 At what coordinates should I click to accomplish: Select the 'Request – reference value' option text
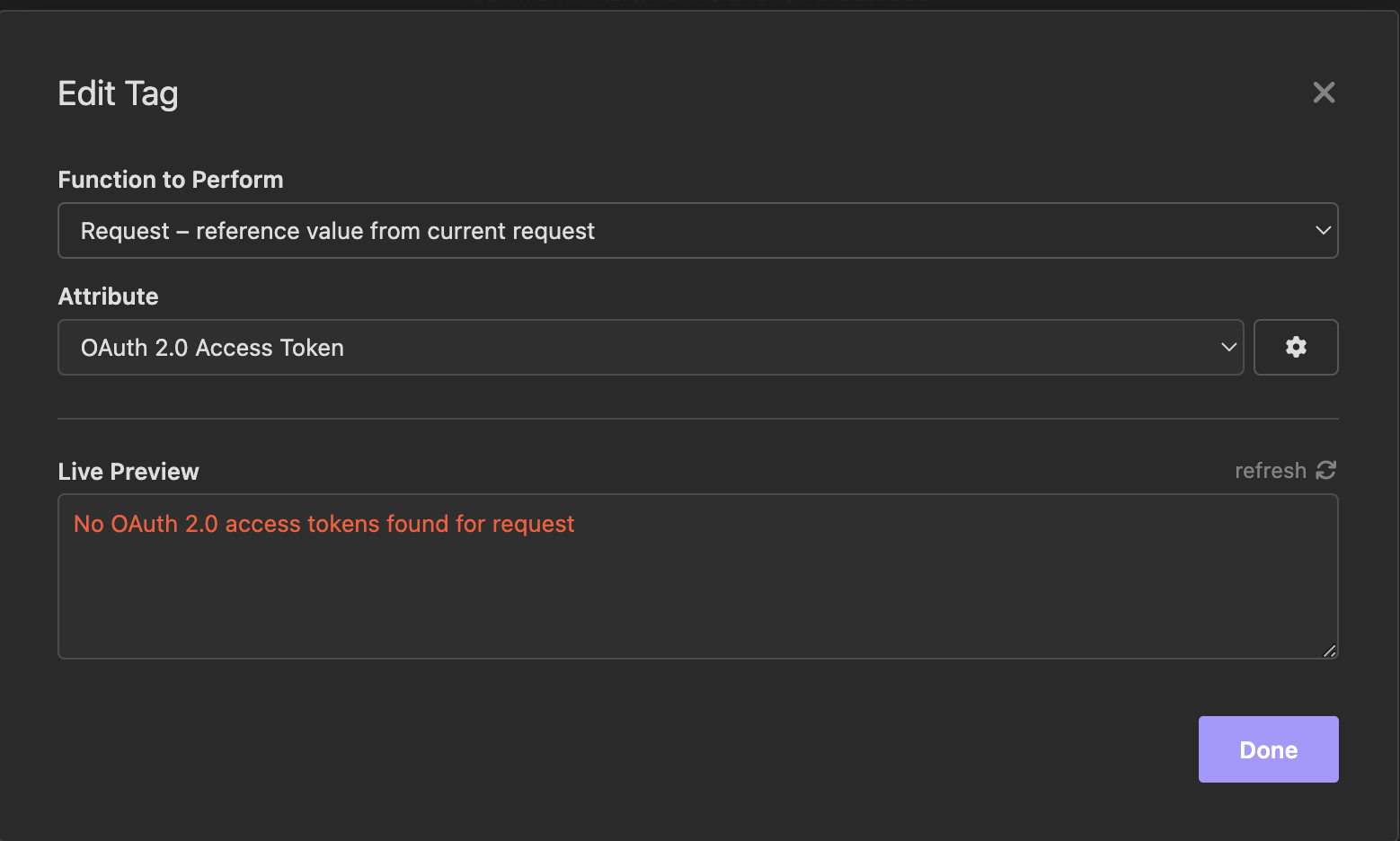(337, 231)
